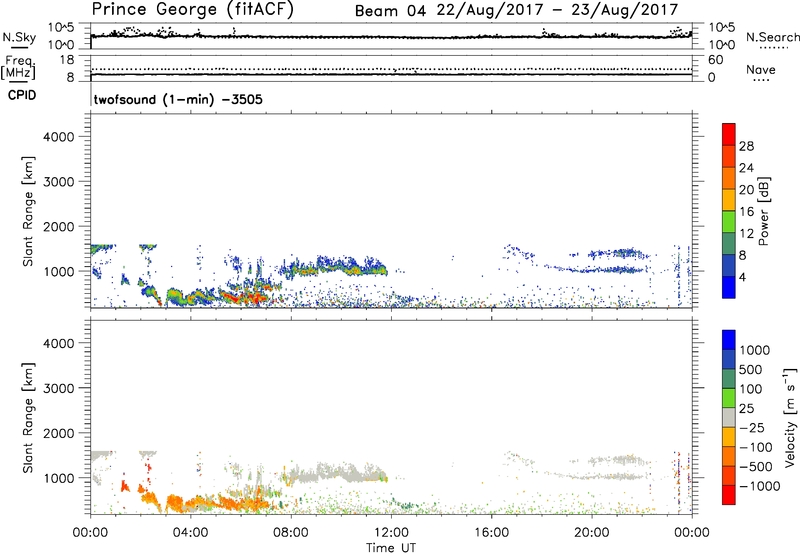Click the 'Nave' legend label
800x554 pixels.
click(760, 70)
